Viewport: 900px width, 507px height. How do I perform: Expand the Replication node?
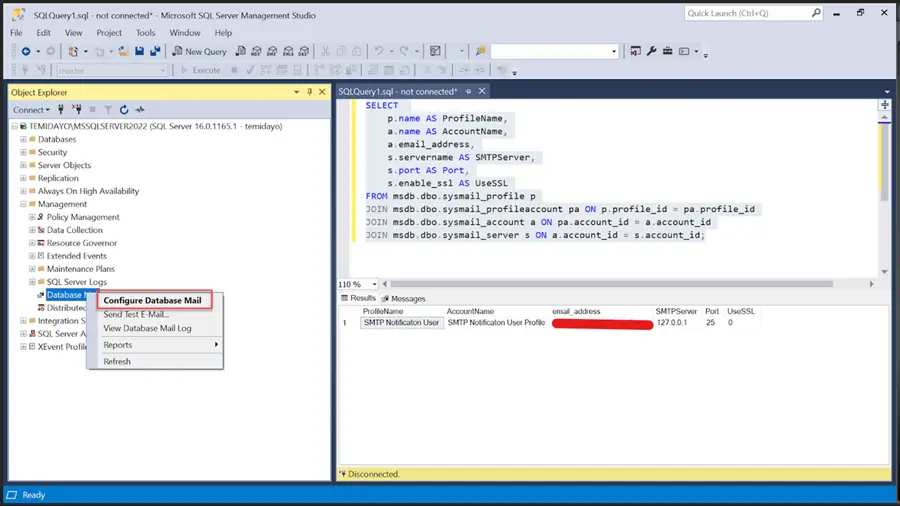coord(23,178)
